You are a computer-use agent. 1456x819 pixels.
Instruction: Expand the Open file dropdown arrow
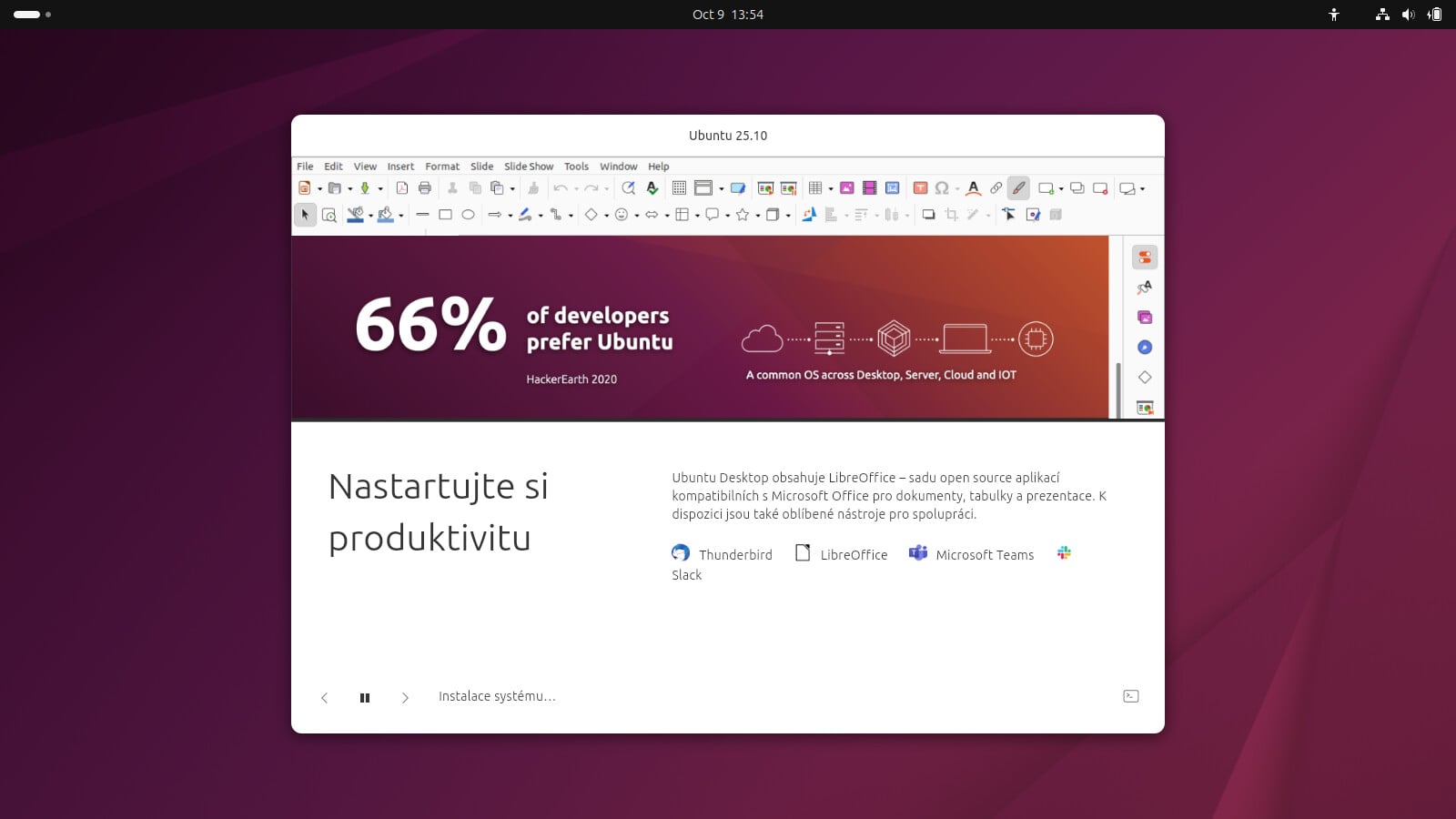(349, 189)
